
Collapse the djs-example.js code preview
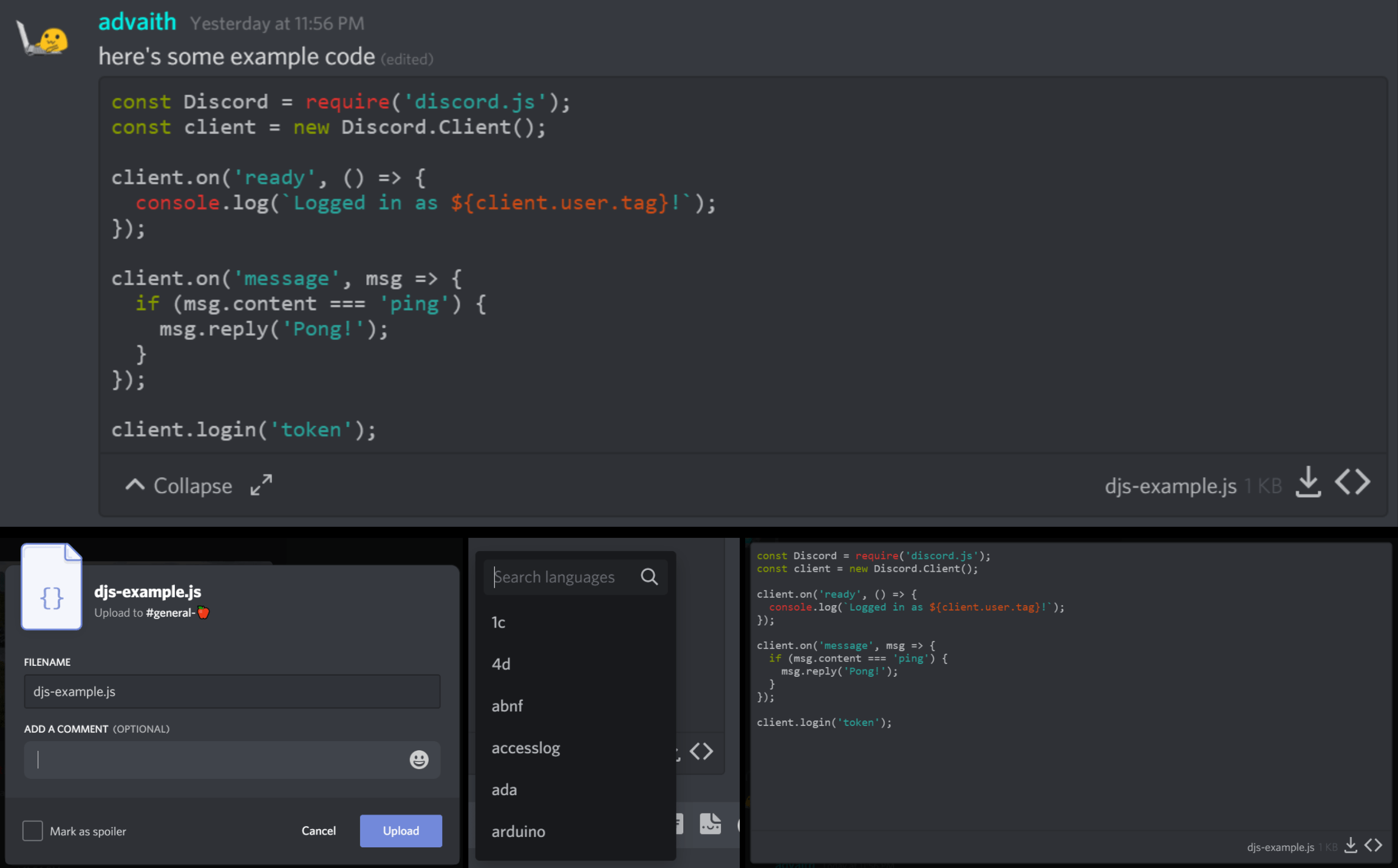pyautogui.click(x=179, y=485)
